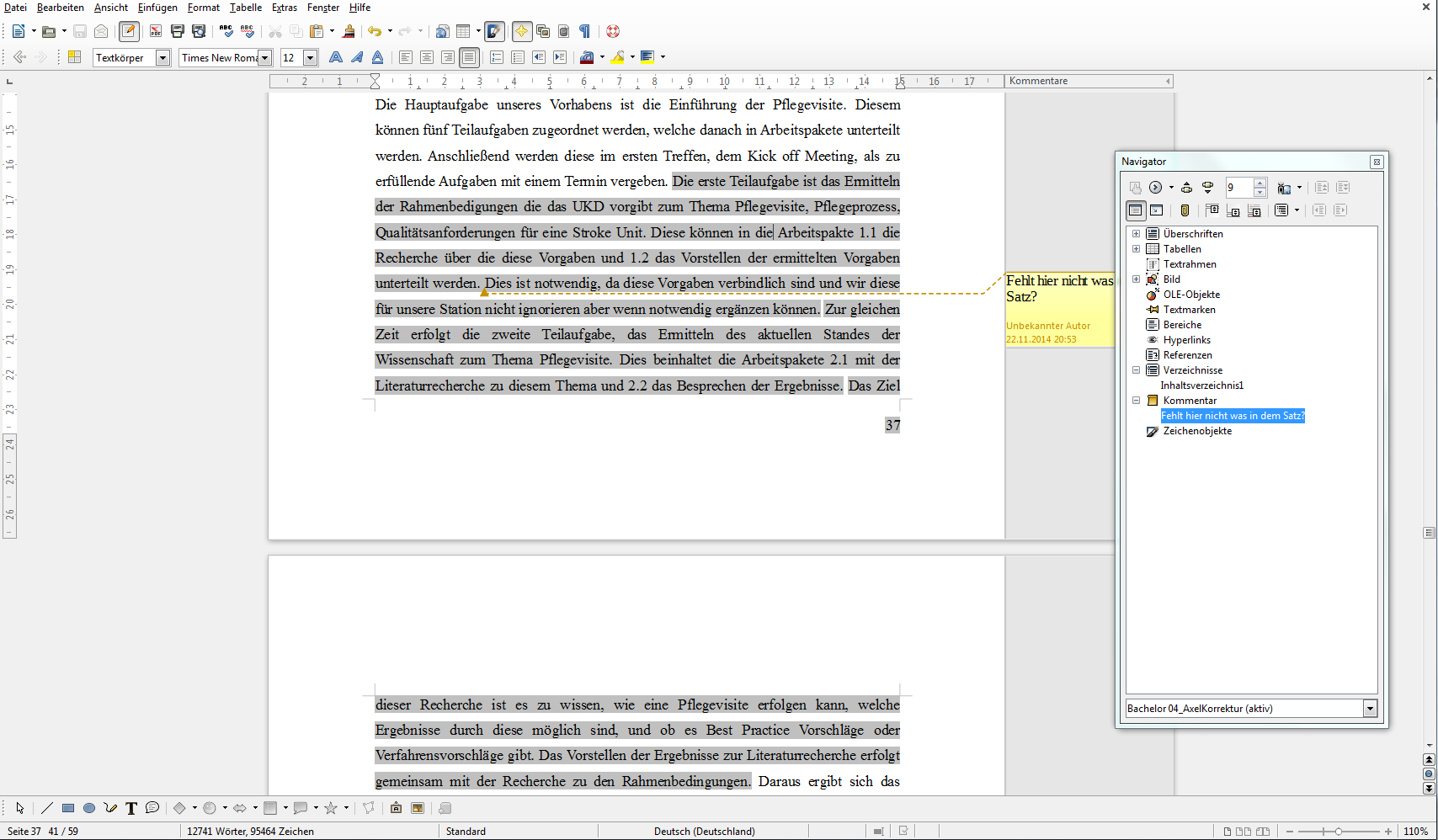
Task: Open the font size 12 dropdown
Action: point(311,58)
